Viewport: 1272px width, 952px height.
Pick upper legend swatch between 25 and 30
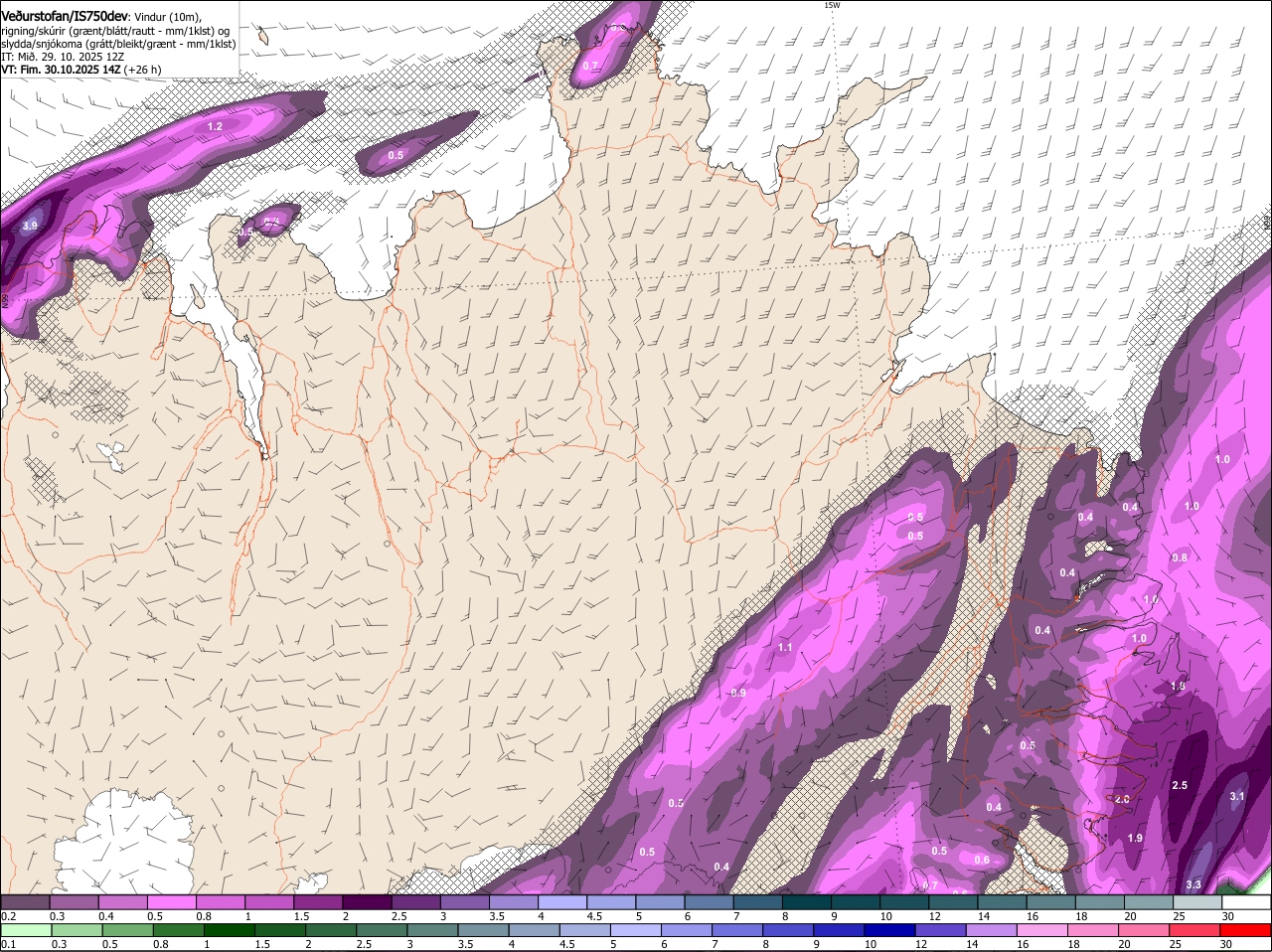(x=1195, y=902)
